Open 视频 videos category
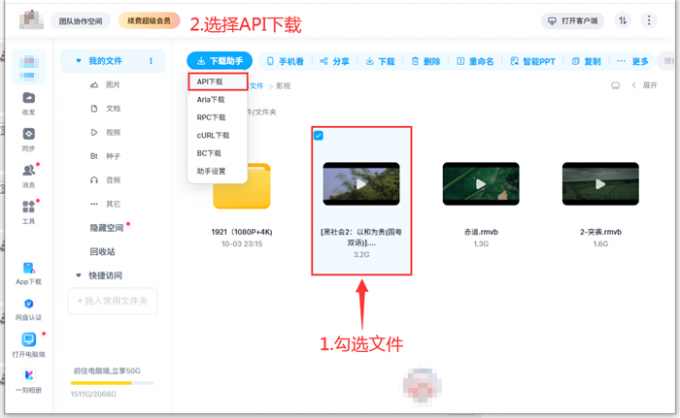 pyautogui.click(x=105, y=133)
